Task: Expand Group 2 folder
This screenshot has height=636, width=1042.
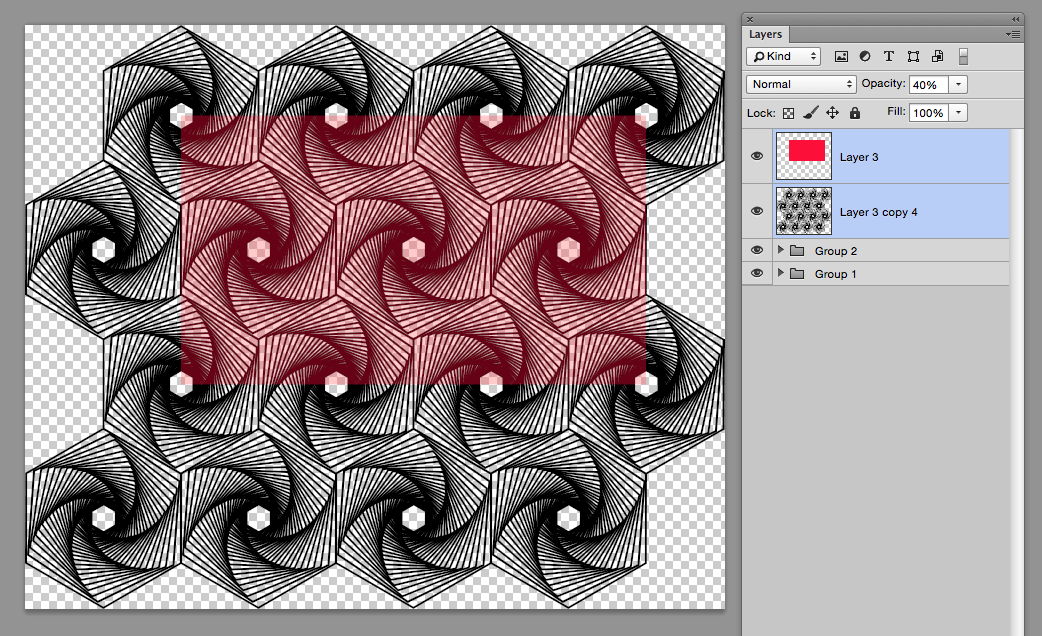Action: (x=781, y=250)
